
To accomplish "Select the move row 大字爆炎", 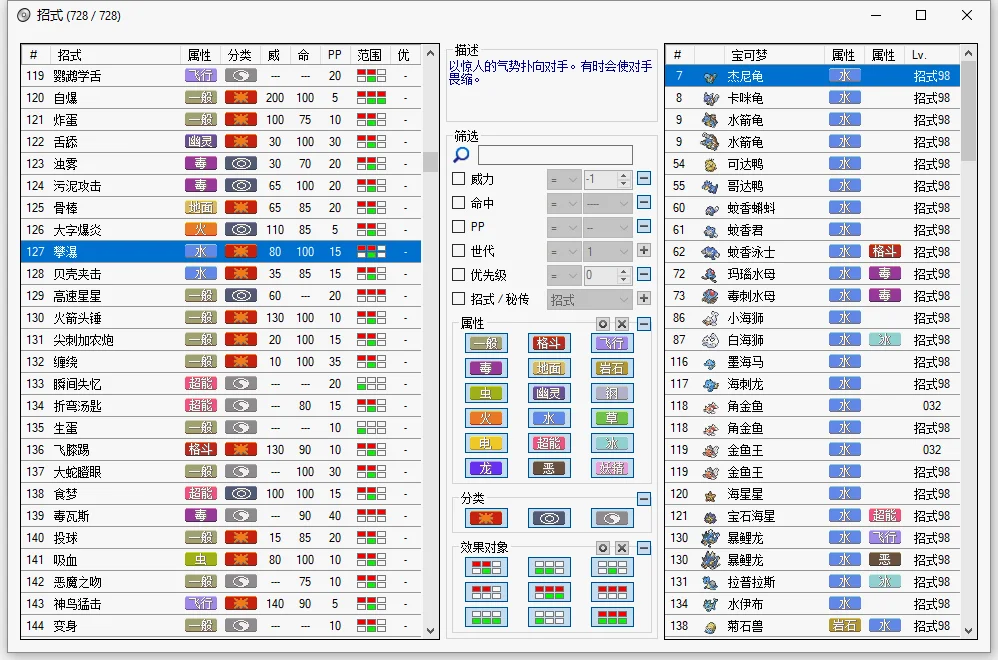I will tap(221, 230).
